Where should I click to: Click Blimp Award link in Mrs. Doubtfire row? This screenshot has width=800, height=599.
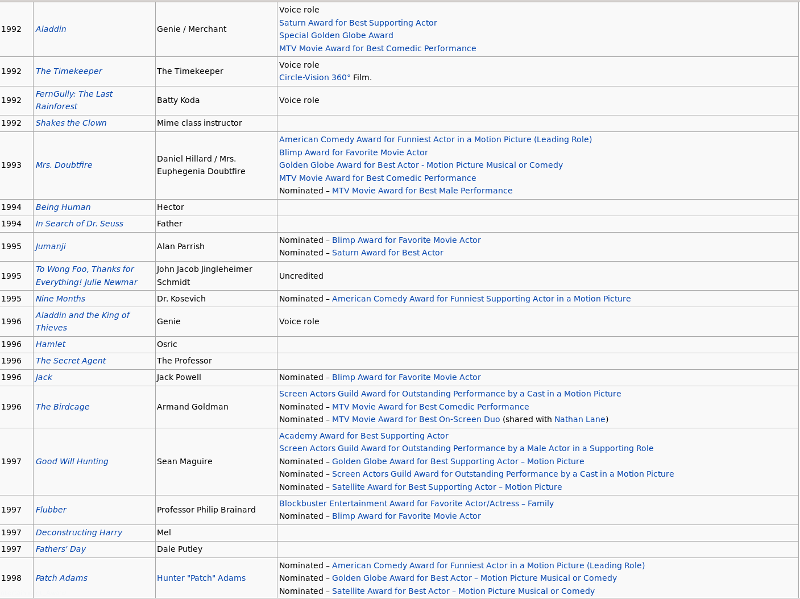pyautogui.click(x=353, y=153)
